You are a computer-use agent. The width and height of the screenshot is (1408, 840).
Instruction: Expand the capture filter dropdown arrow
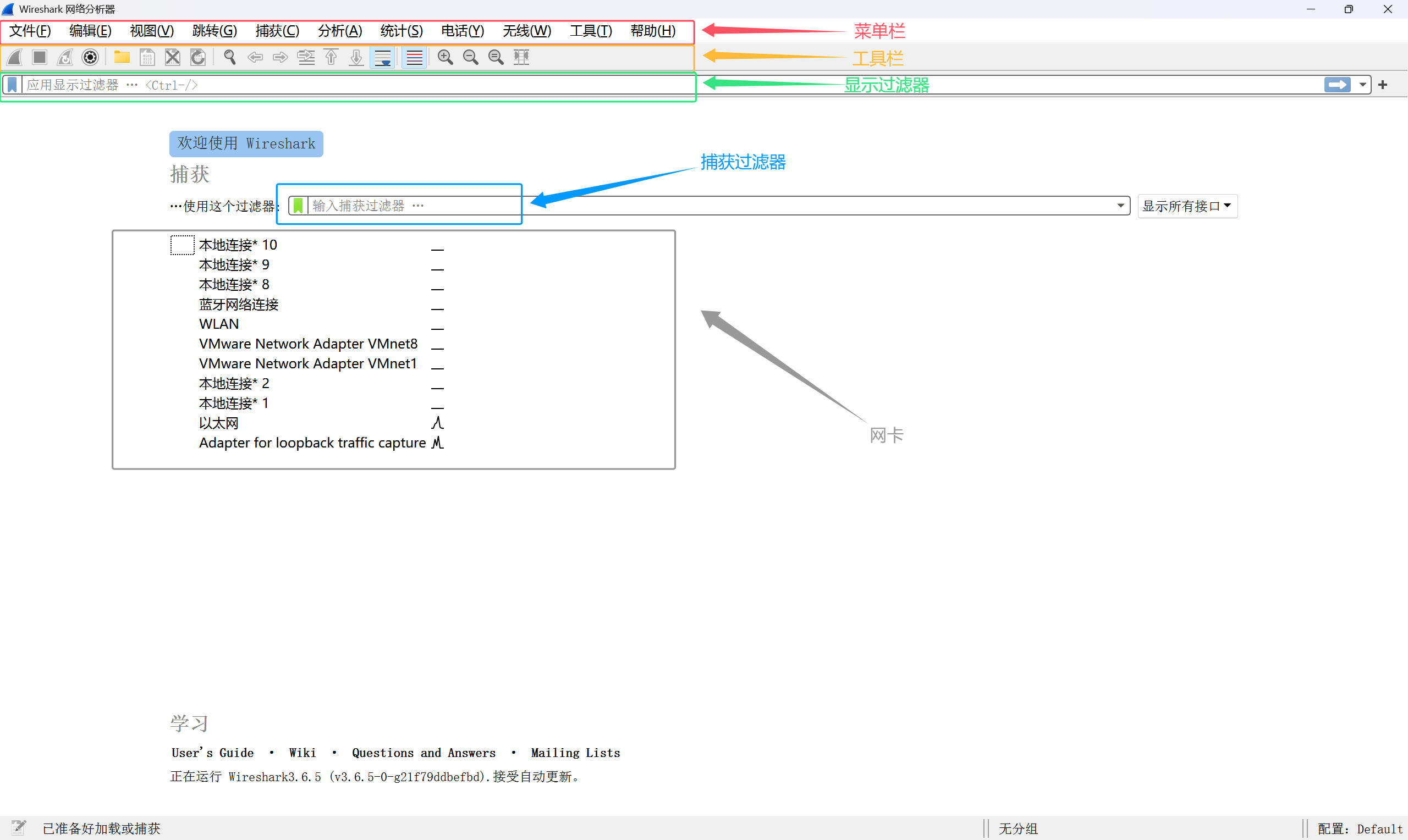click(x=1120, y=206)
